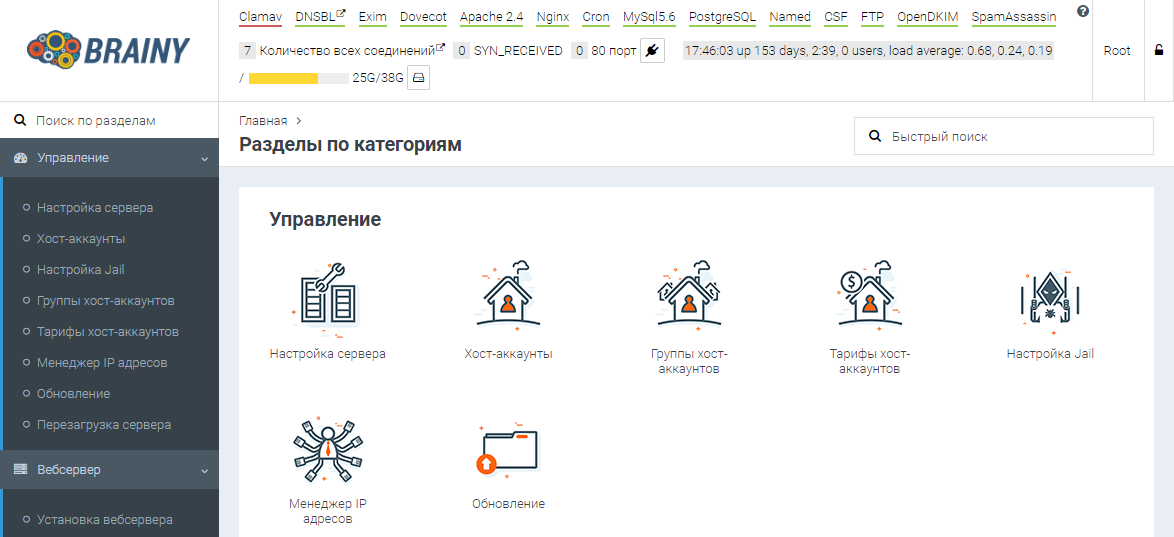1174x537 pixels.
Task: Click the disk drive icon beside 25G/38G
Action: click(x=418, y=78)
